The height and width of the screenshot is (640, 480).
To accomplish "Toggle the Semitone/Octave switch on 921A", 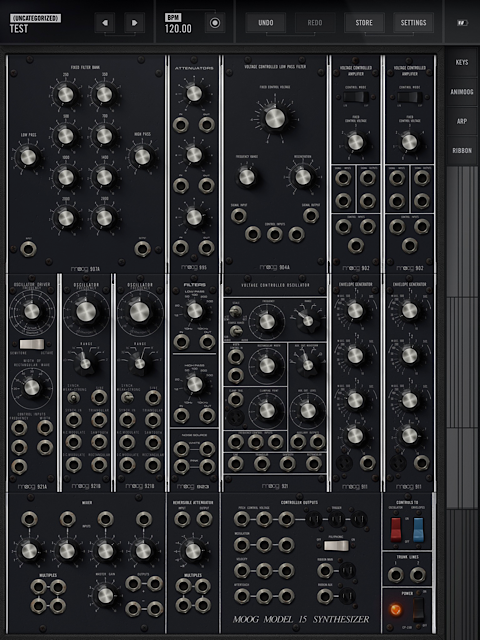I will (x=32, y=344).
